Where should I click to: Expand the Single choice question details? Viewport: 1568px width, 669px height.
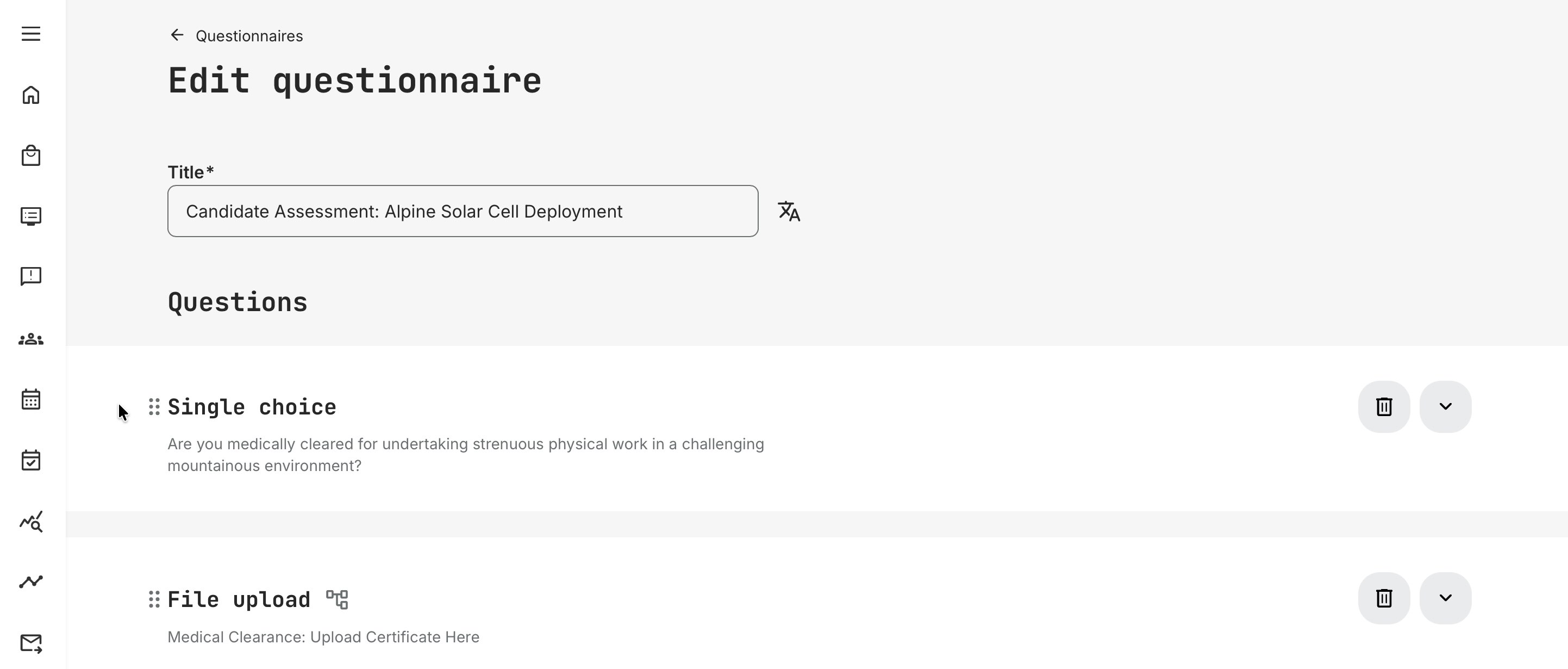click(x=1447, y=406)
